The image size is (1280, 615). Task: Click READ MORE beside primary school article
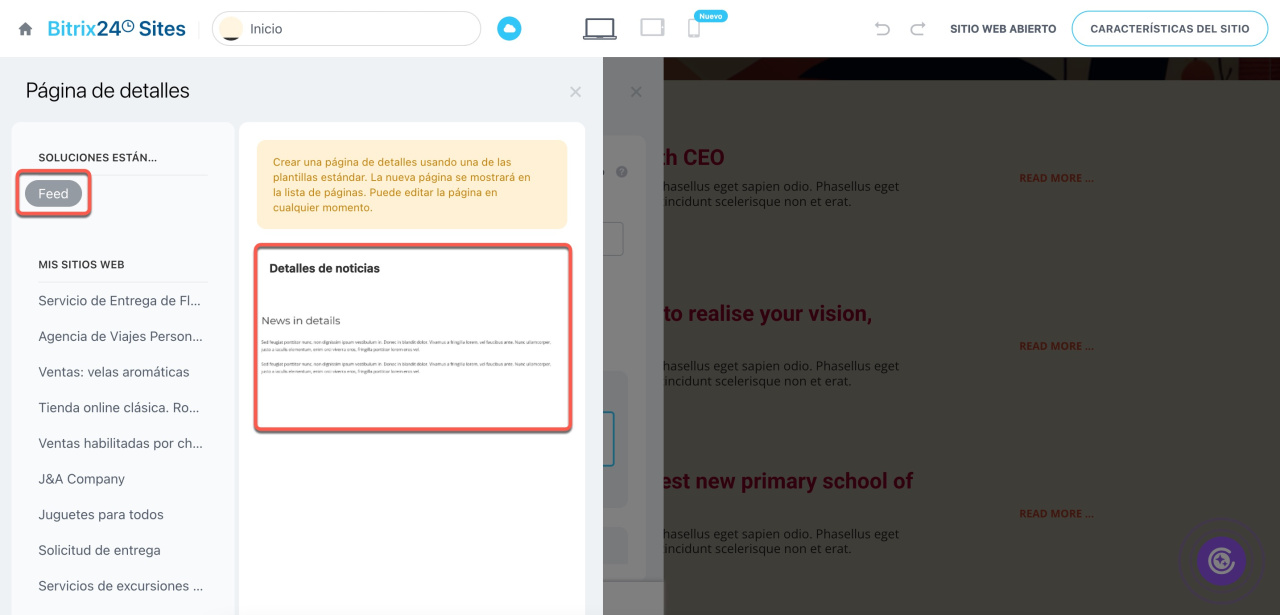click(x=1056, y=514)
